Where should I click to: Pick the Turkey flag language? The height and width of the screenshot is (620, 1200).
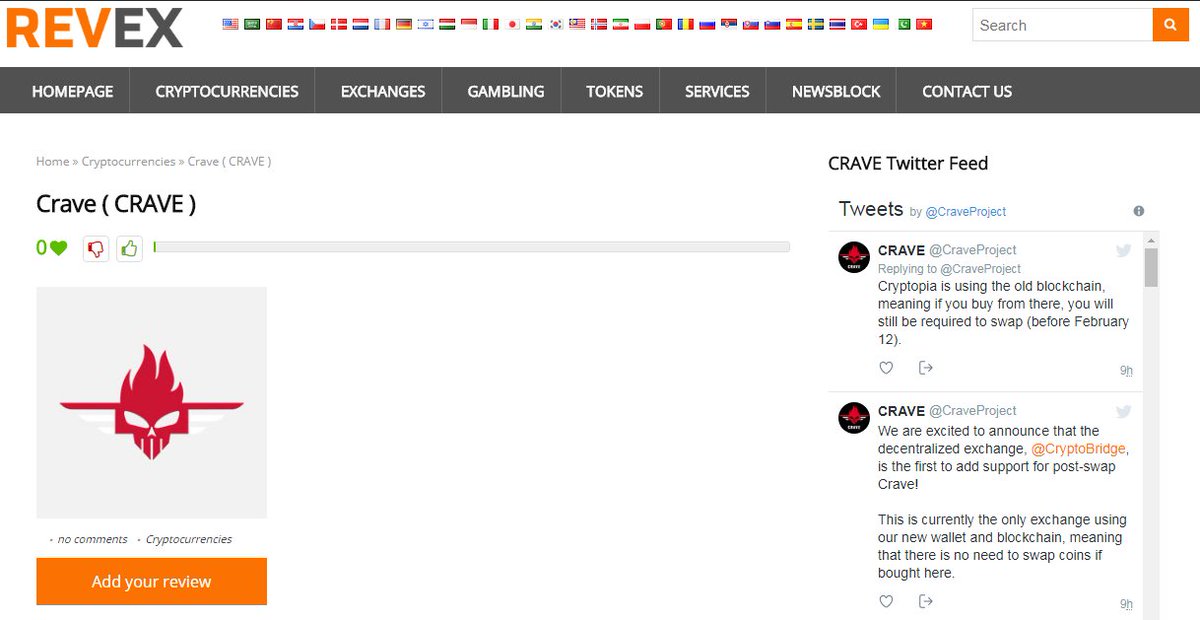859,24
